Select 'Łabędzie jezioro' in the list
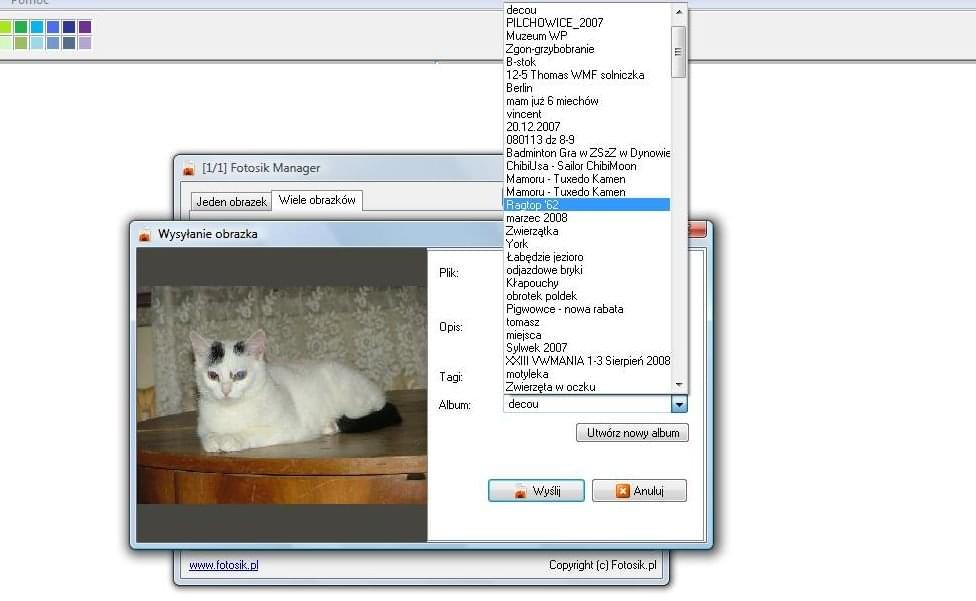Screen dimensions: 976x601 coord(586,257)
